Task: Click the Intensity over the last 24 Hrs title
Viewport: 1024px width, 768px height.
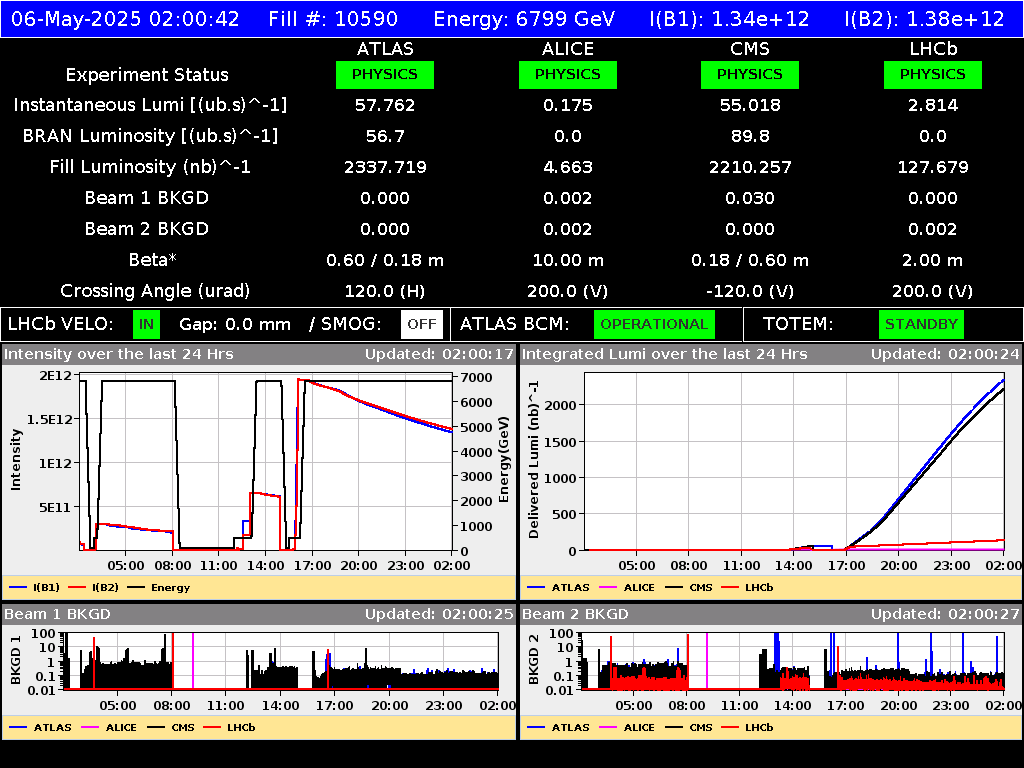Action: pyautogui.click(x=118, y=354)
